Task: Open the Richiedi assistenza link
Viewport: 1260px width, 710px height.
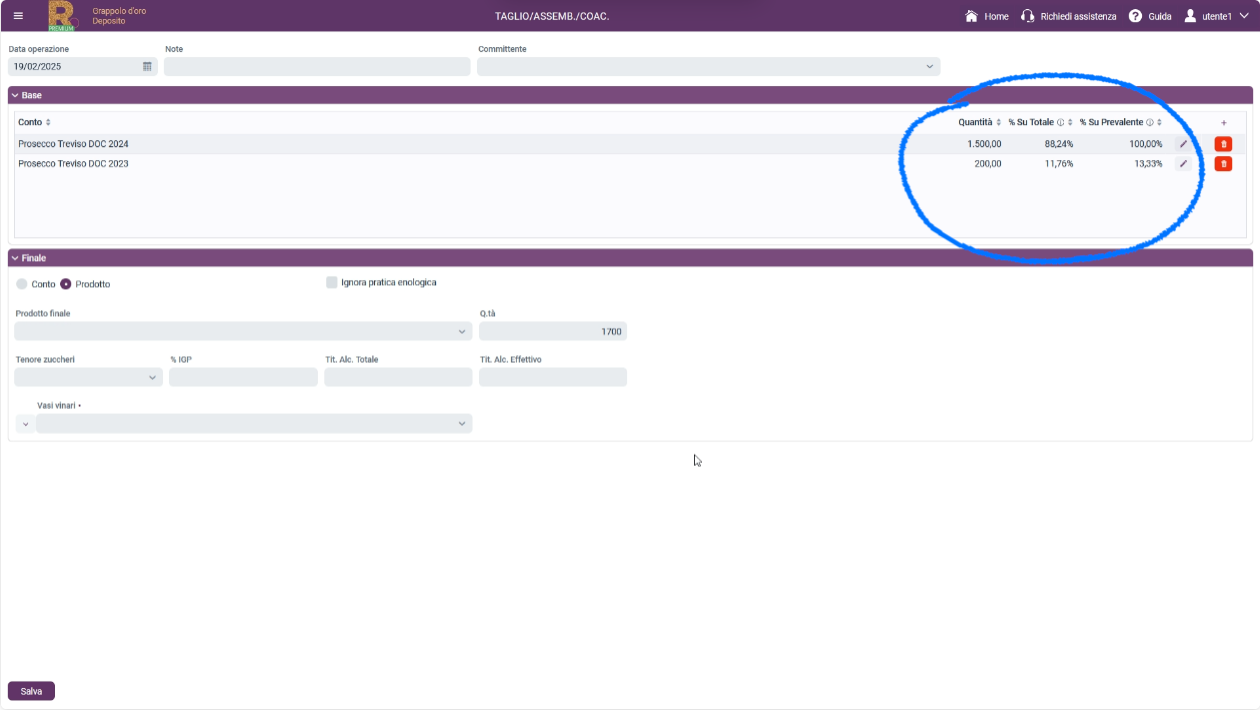Action: (1078, 16)
